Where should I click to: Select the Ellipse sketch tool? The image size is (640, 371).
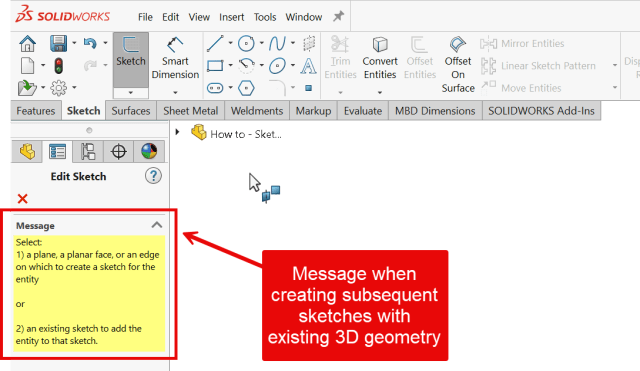pyautogui.click(x=277, y=65)
